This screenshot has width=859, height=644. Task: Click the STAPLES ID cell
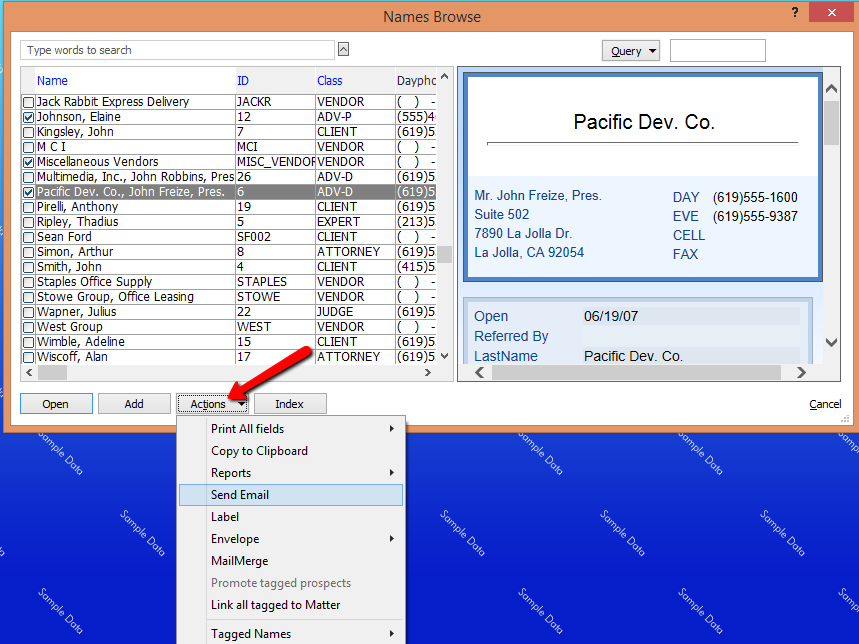(x=275, y=282)
